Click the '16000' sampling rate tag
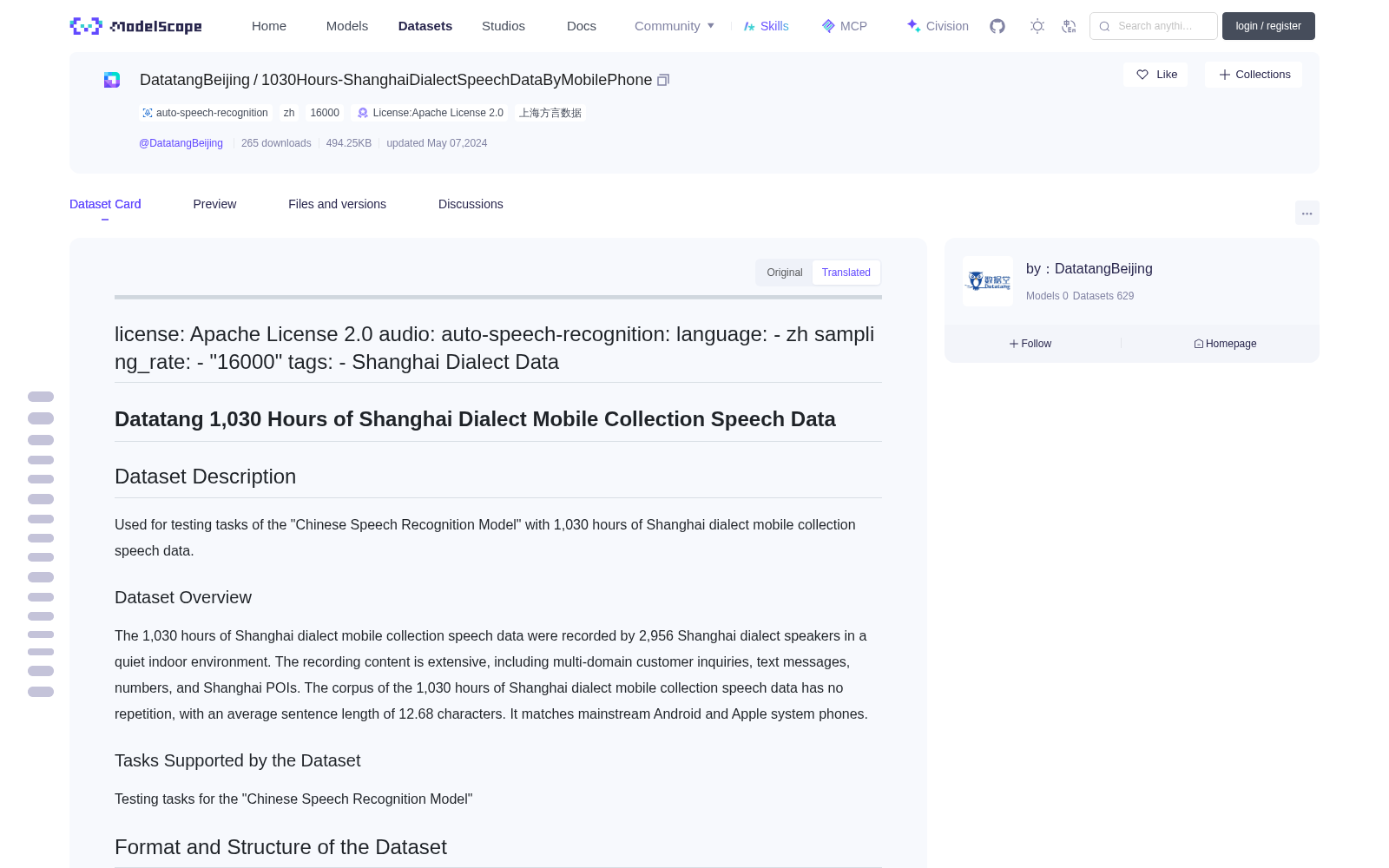The height and width of the screenshot is (868, 1389). (325, 113)
